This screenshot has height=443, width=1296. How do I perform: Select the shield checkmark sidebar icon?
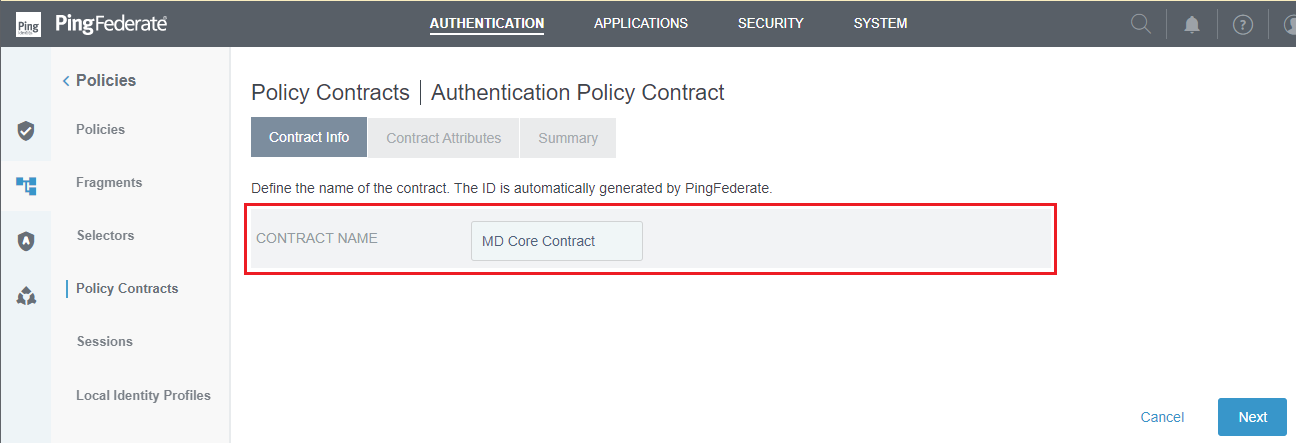point(26,130)
